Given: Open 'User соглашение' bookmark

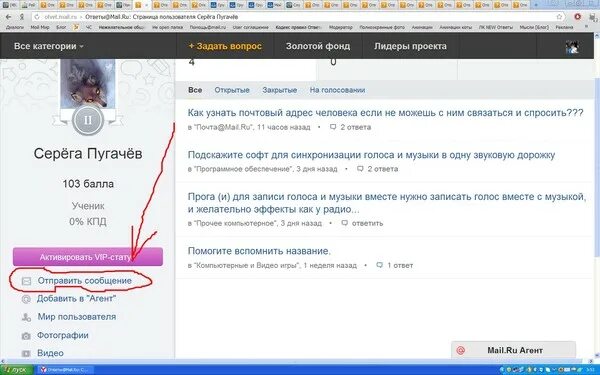Looking at the screenshot, I should 251,28.
